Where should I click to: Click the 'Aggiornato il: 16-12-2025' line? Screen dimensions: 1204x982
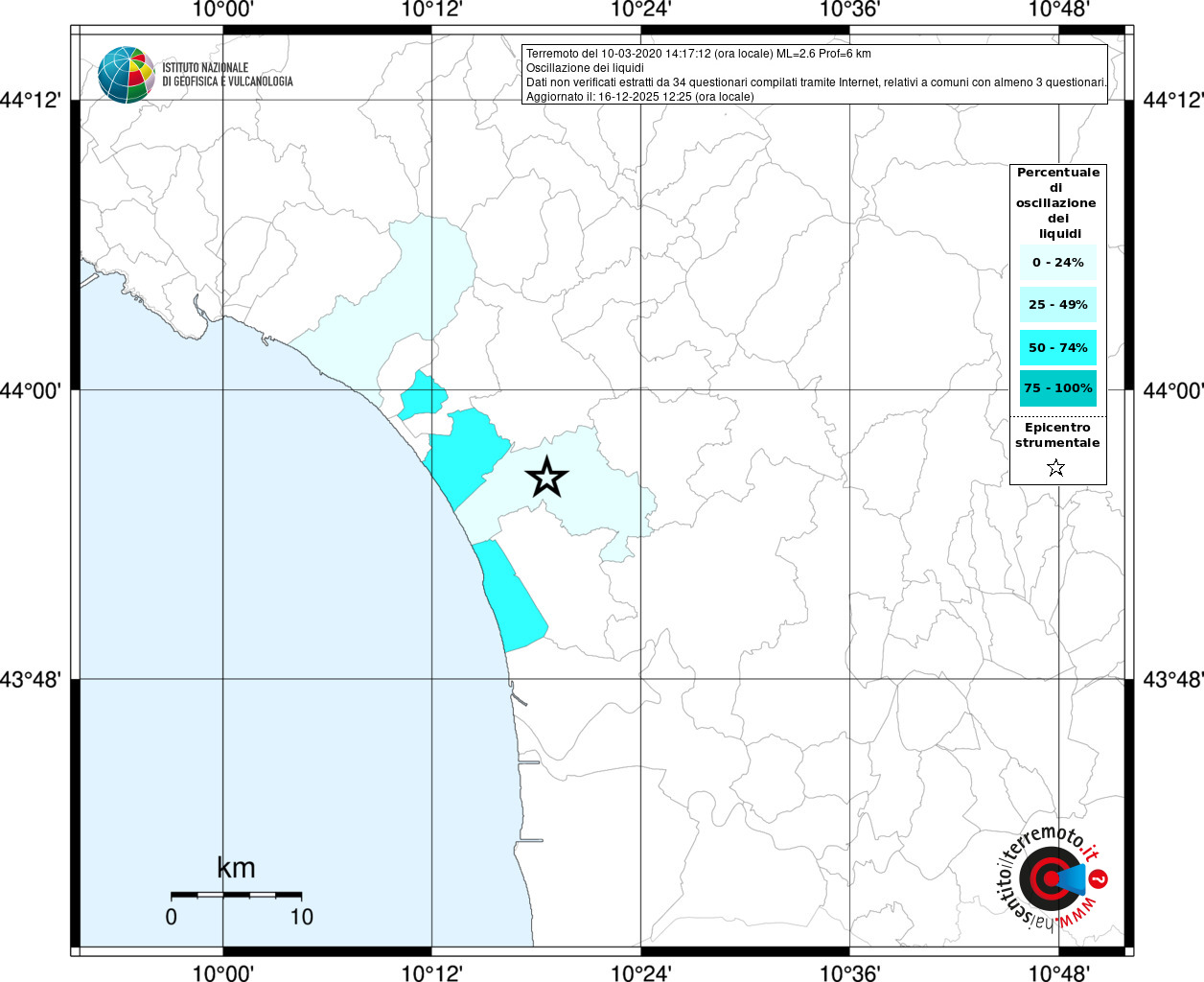click(x=640, y=97)
